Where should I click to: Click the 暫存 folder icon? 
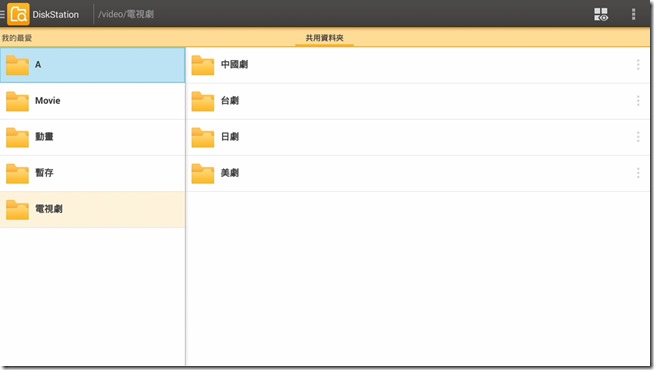coord(18,174)
